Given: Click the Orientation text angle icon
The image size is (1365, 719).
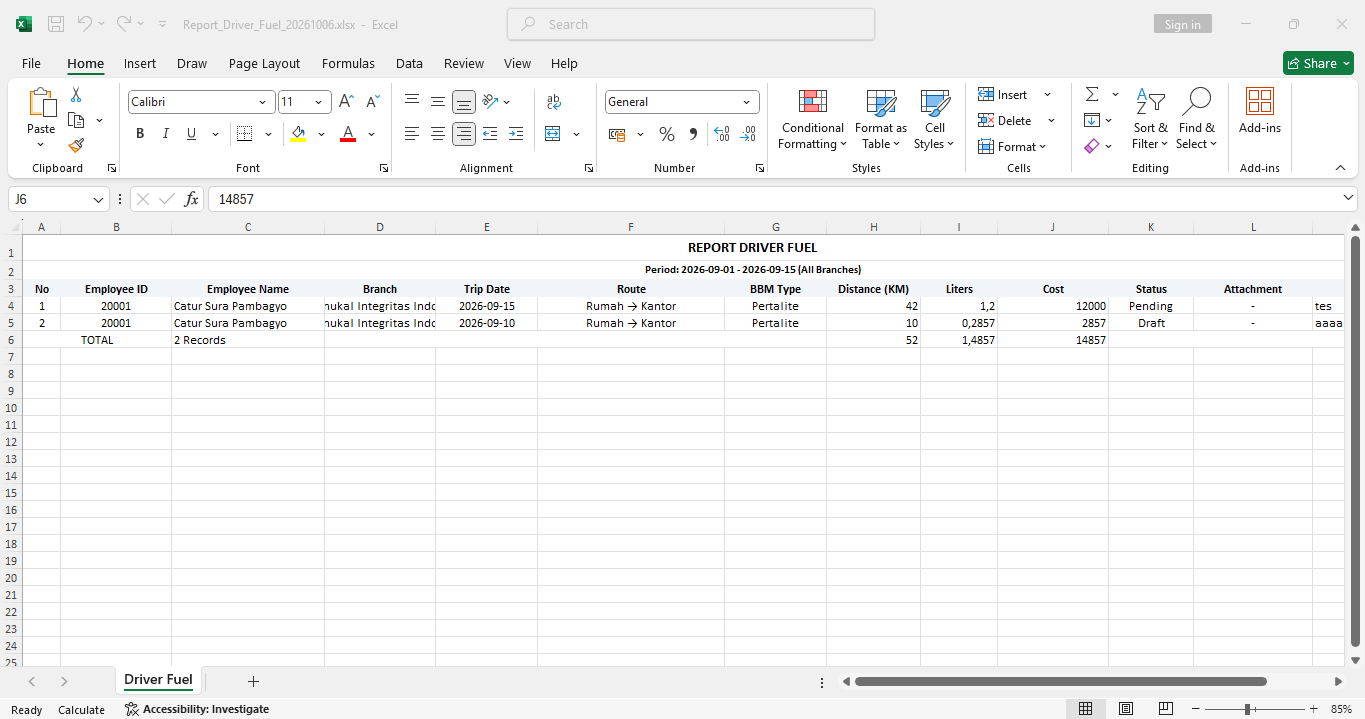Looking at the screenshot, I should 490,102.
